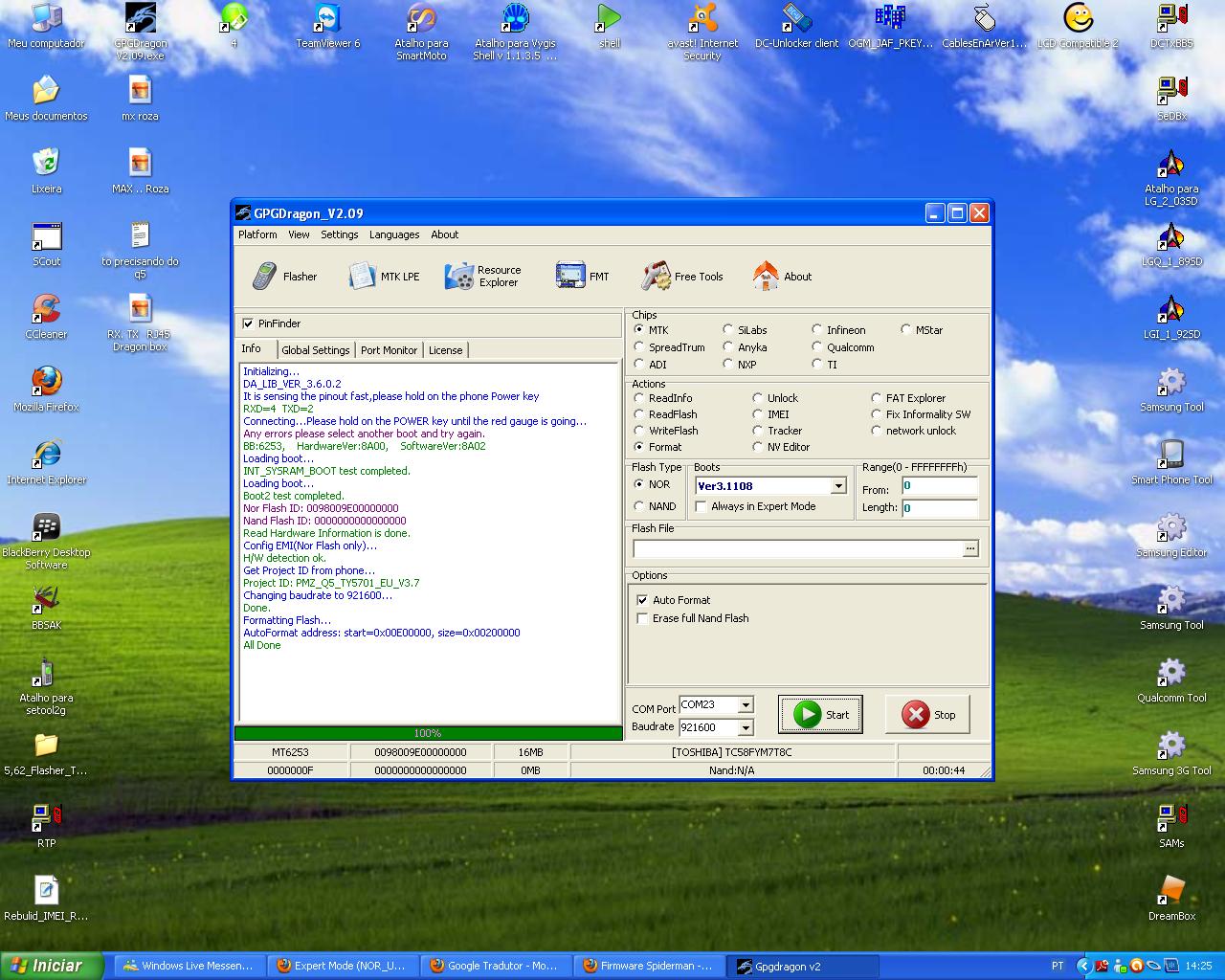The height and width of the screenshot is (980, 1225).
Task: Enable Erase full Nand Flash
Action: point(642,618)
